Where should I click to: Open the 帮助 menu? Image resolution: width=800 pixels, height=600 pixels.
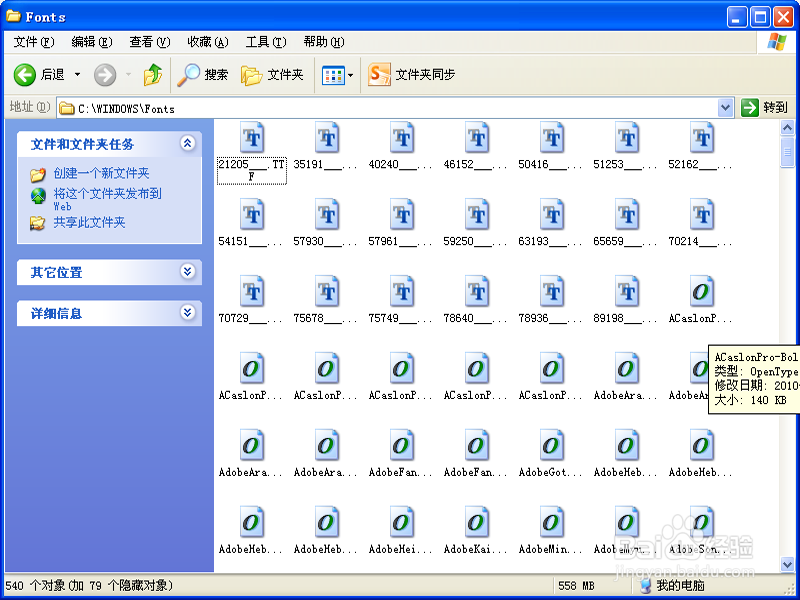324,42
